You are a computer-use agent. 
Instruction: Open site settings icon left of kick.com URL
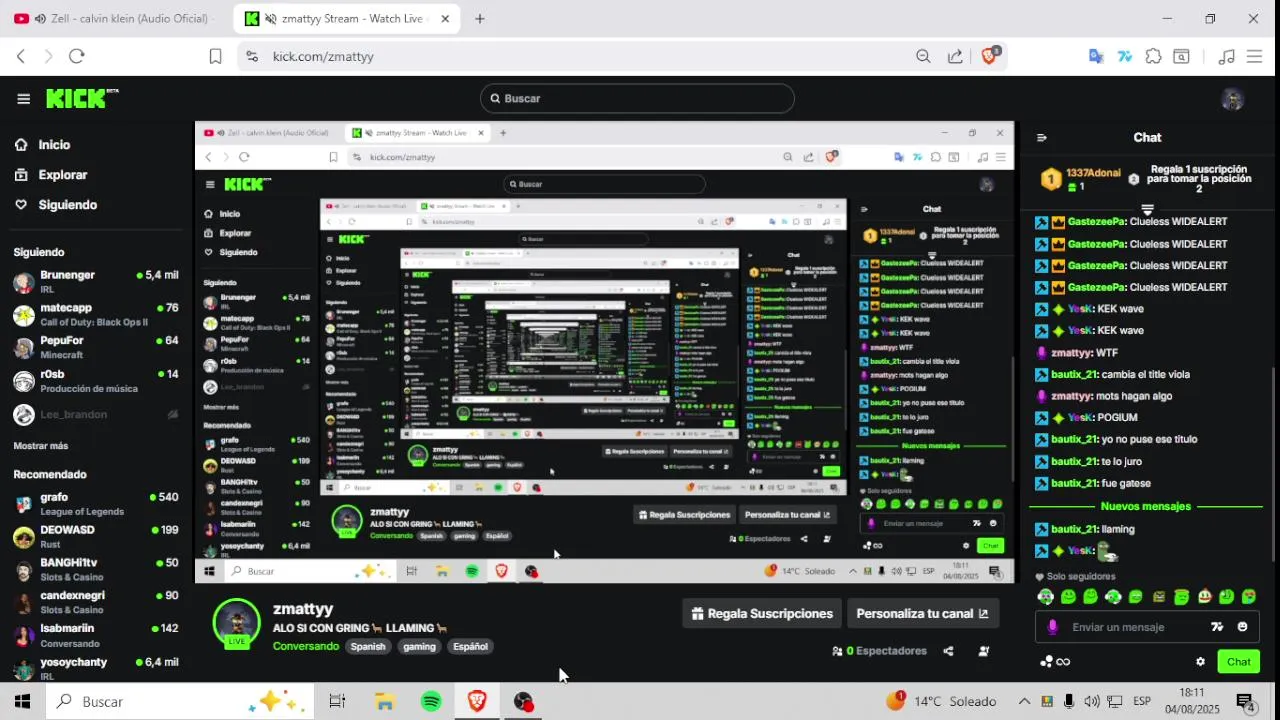(x=251, y=56)
